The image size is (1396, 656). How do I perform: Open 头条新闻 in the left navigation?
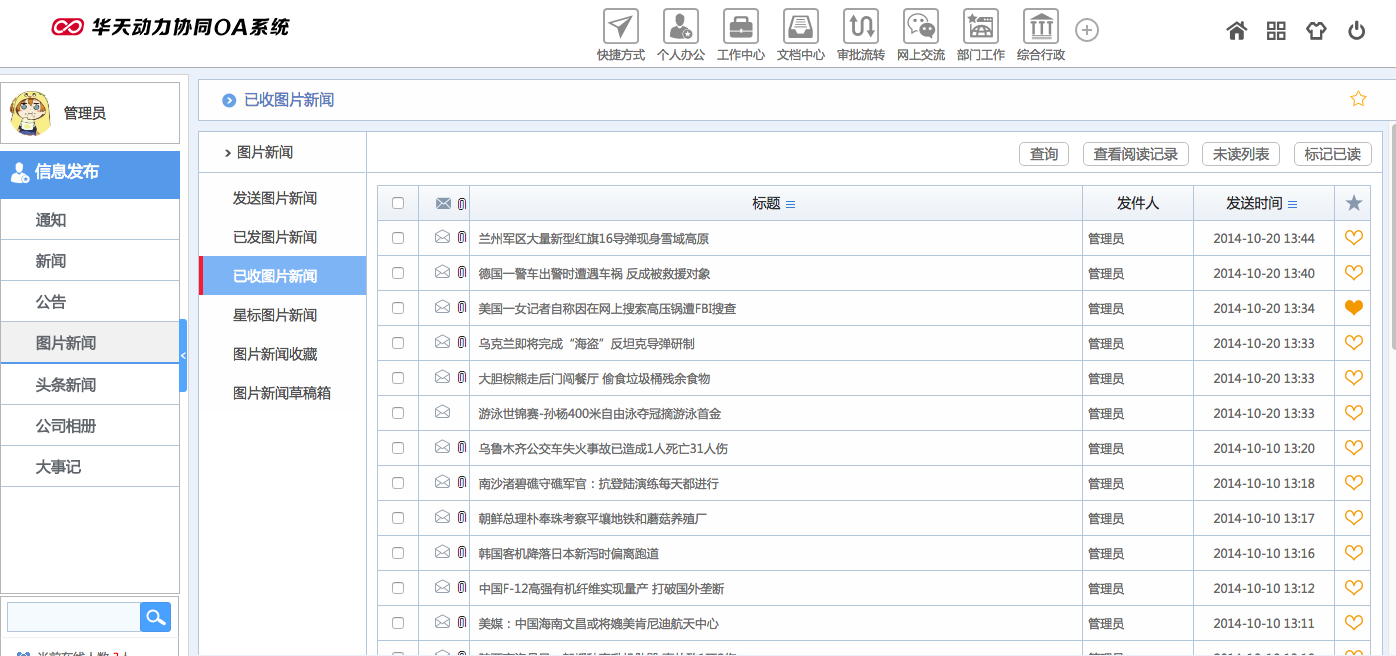[66, 385]
